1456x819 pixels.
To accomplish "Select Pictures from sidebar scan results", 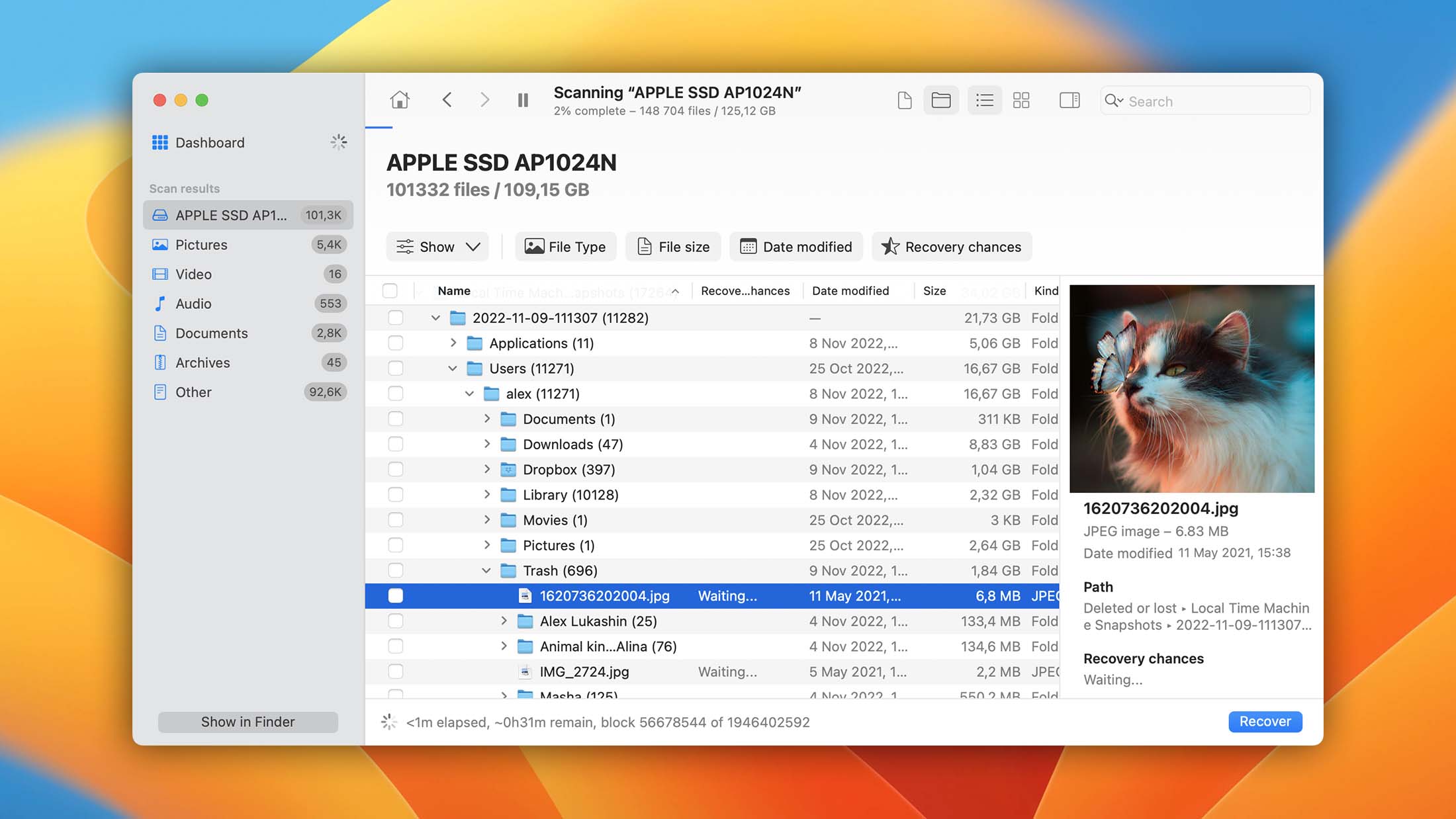I will pyautogui.click(x=200, y=244).
